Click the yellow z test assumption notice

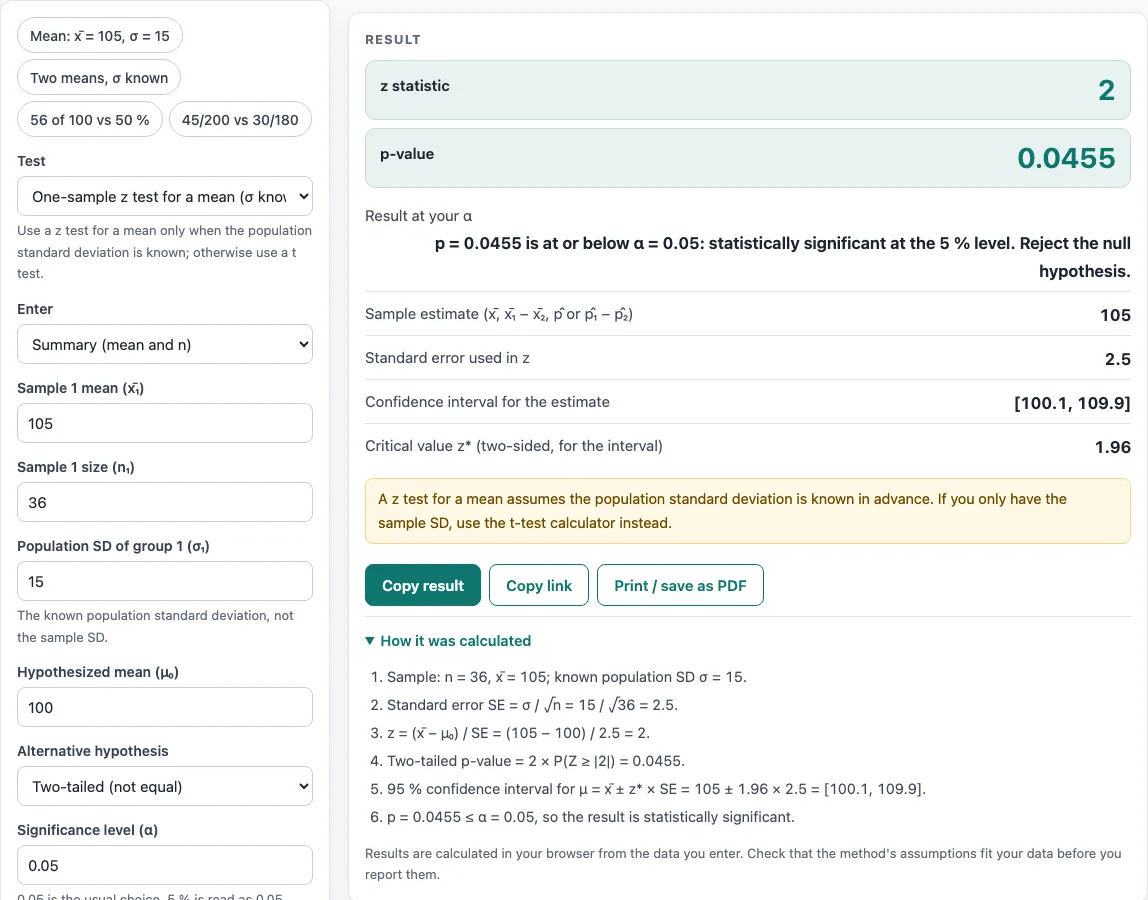coord(748,511)
